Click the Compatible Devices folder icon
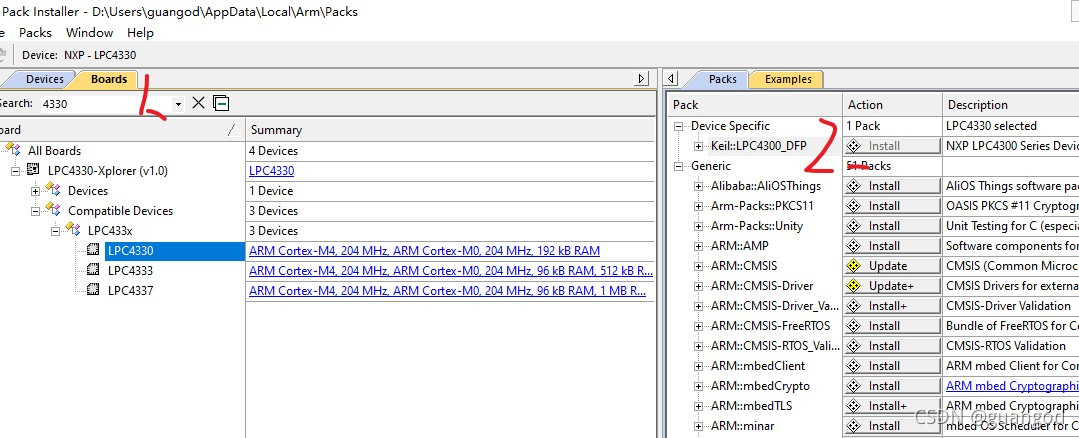This screenshot has width=1079, height=438. [x=53, y=210]
